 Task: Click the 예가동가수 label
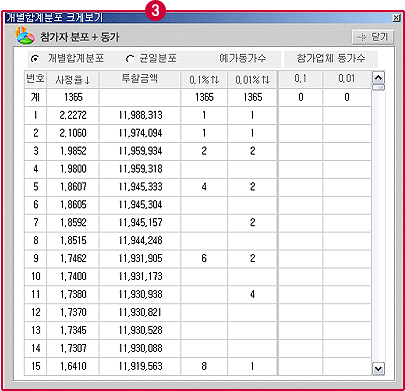pos(242,58)
